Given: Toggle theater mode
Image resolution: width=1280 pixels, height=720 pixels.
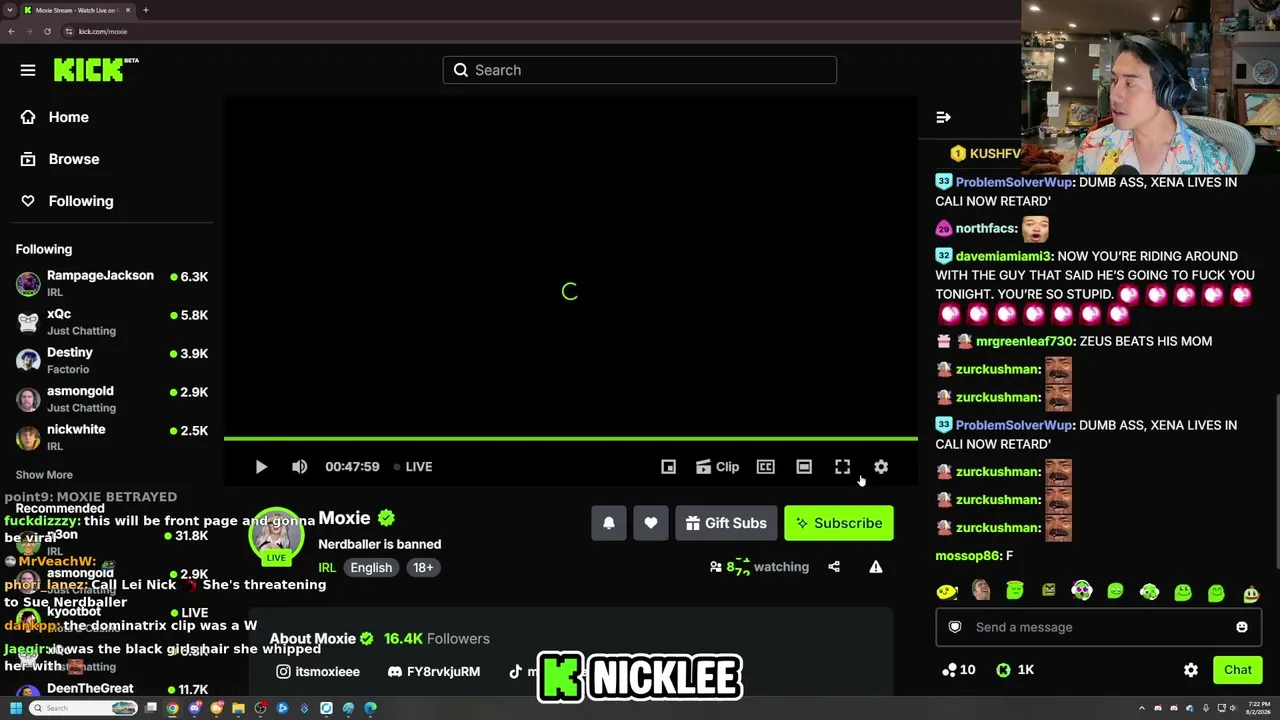Looking at the screenshot, I should (804, 467).
